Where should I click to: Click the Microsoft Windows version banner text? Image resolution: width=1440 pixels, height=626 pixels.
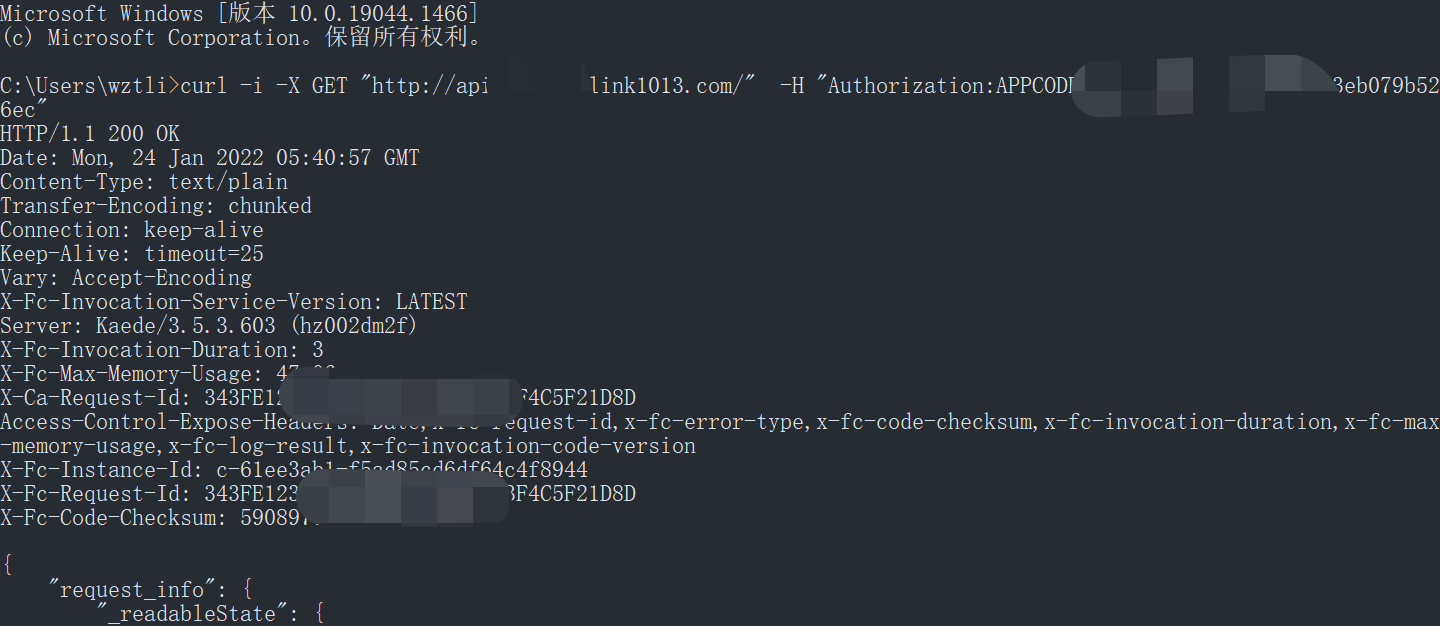239,14
